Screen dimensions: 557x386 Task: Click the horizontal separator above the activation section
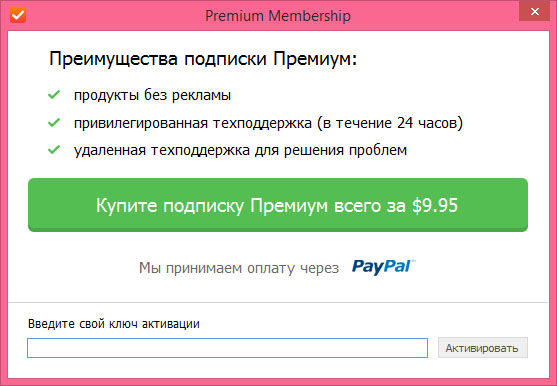pyautogui.click(x=278, y=303)
